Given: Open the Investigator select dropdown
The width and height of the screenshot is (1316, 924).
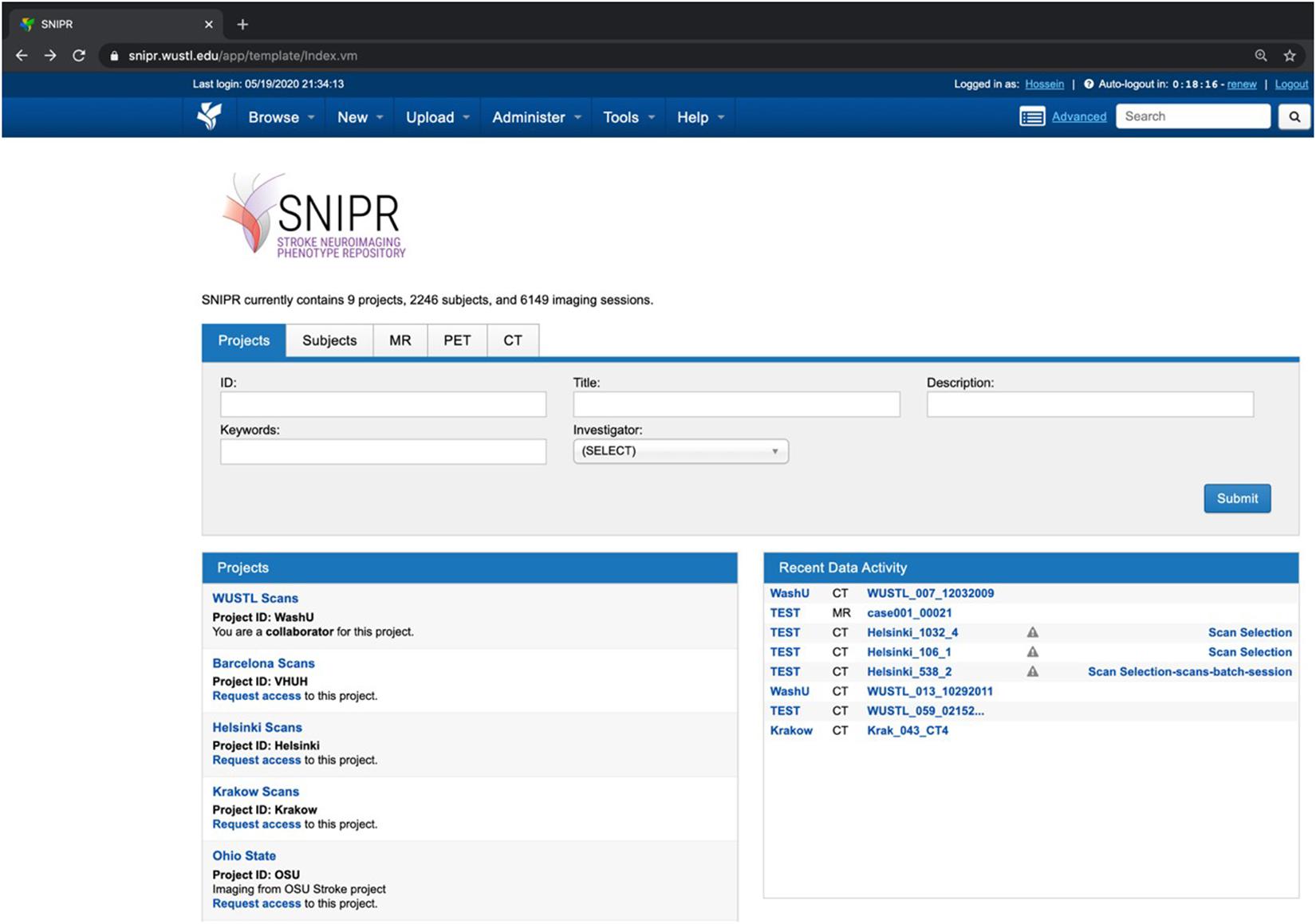Looking at the screenshot, I should [x=680, y=451].
